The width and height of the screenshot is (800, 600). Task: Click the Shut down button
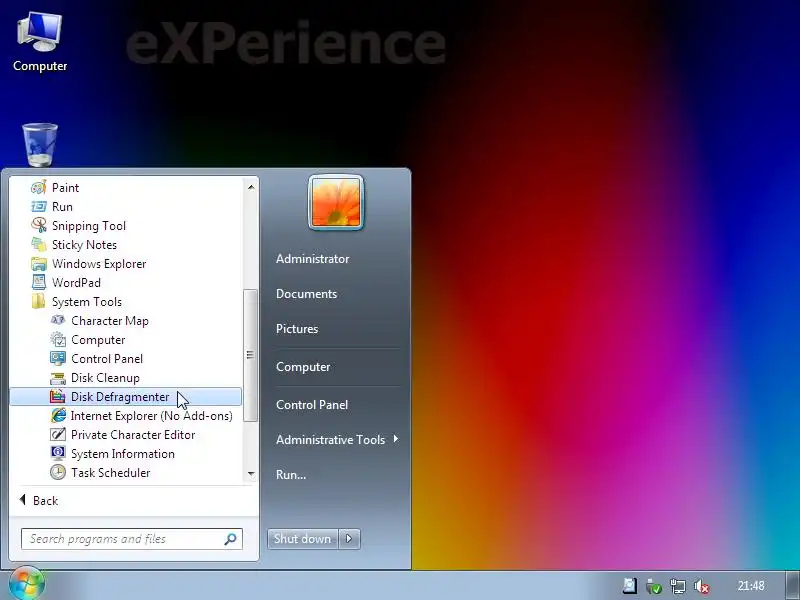point(302,539)
